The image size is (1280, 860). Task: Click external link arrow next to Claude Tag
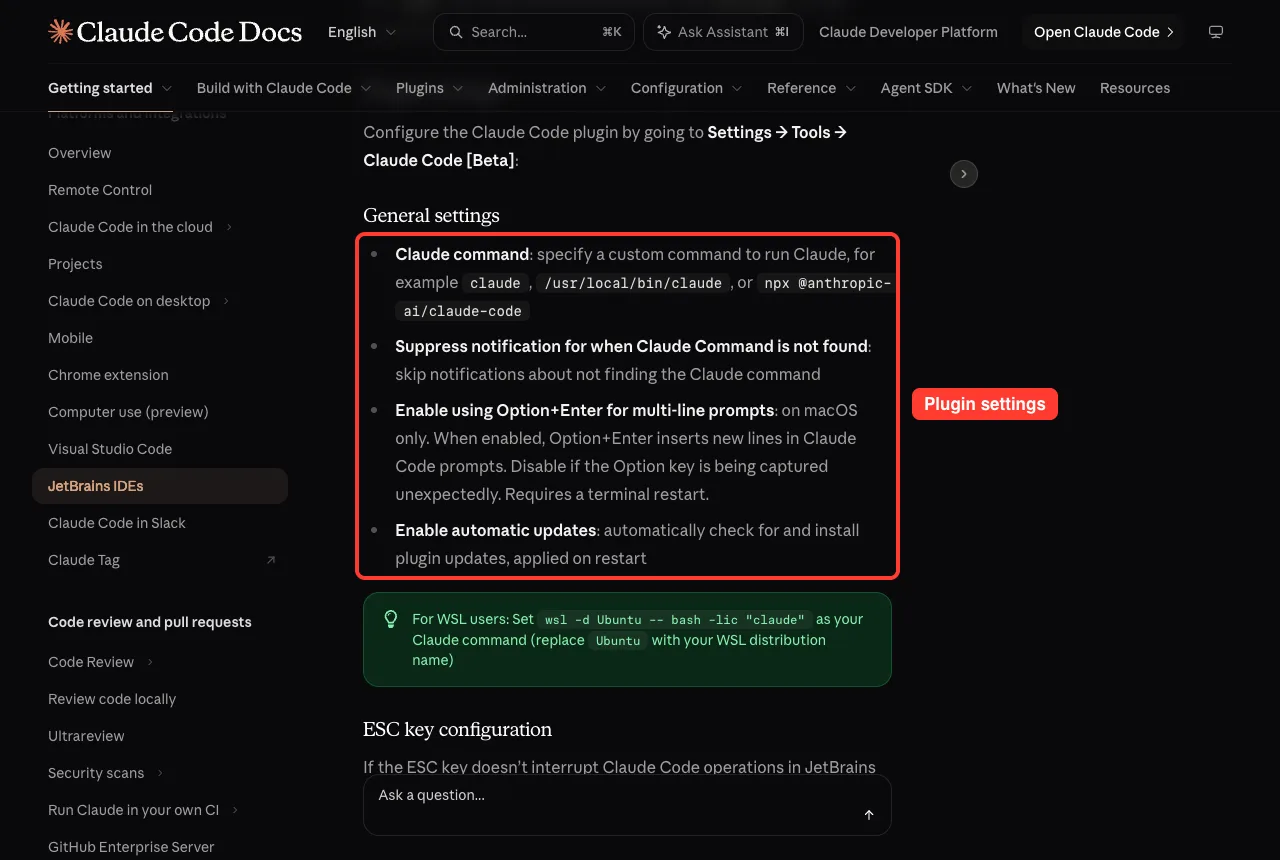[271, 560]
